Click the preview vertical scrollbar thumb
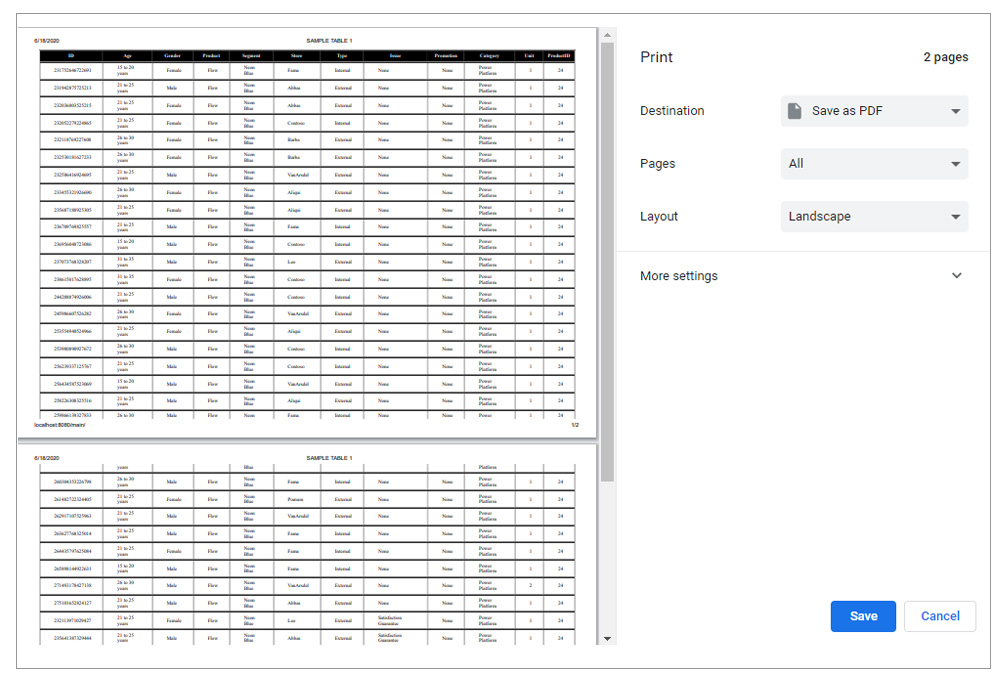Screen dimensions: 1008x683 click(608, 261)
